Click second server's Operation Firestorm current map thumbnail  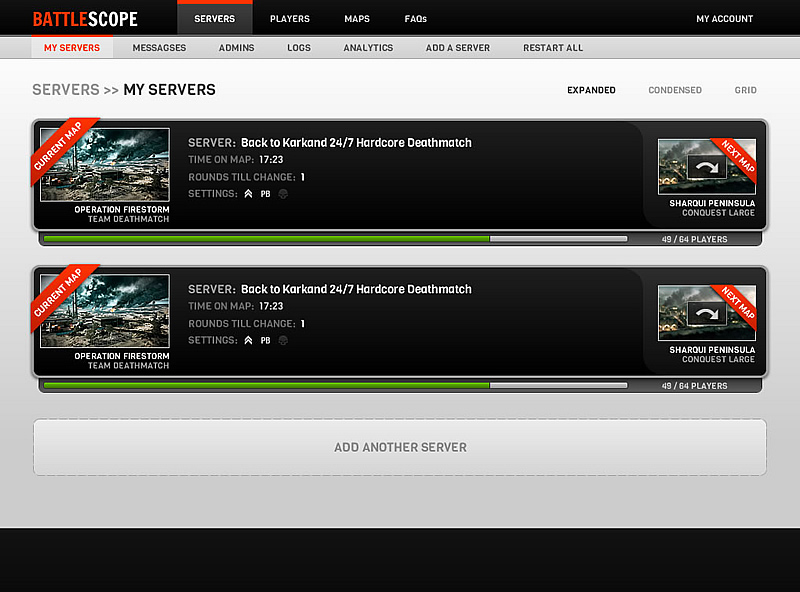point(105,311)
